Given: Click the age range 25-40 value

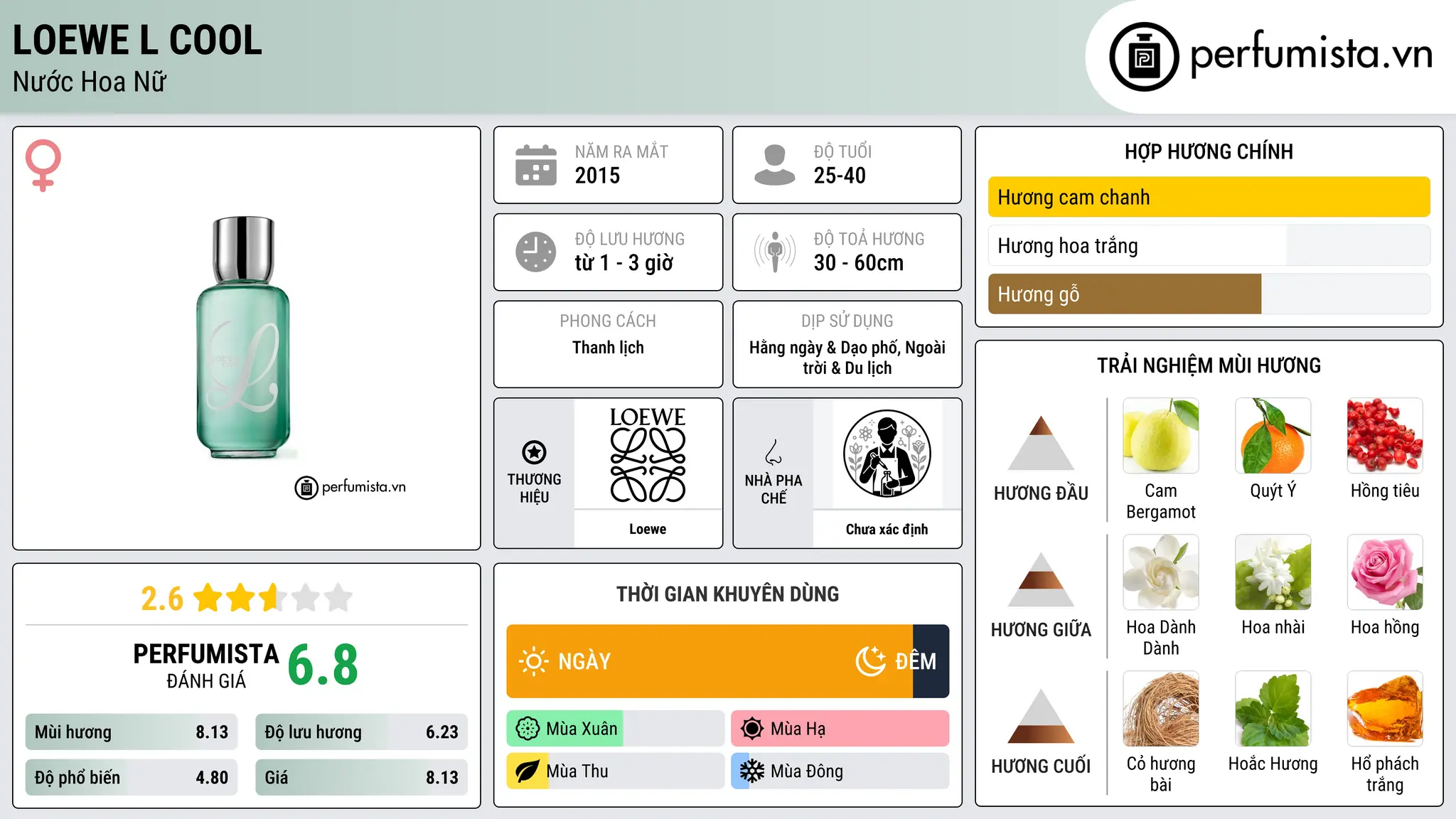Looking at the screenshot, I should click(x=840, y=176).
